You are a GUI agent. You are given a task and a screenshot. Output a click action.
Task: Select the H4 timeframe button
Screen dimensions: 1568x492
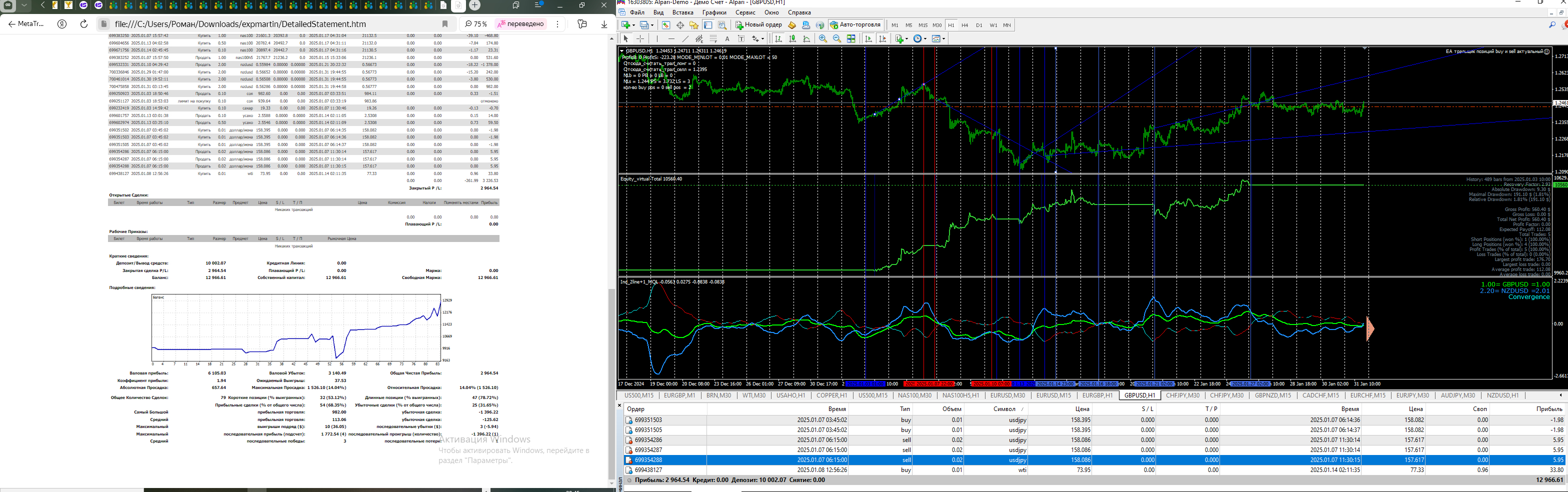click(965, 25)
